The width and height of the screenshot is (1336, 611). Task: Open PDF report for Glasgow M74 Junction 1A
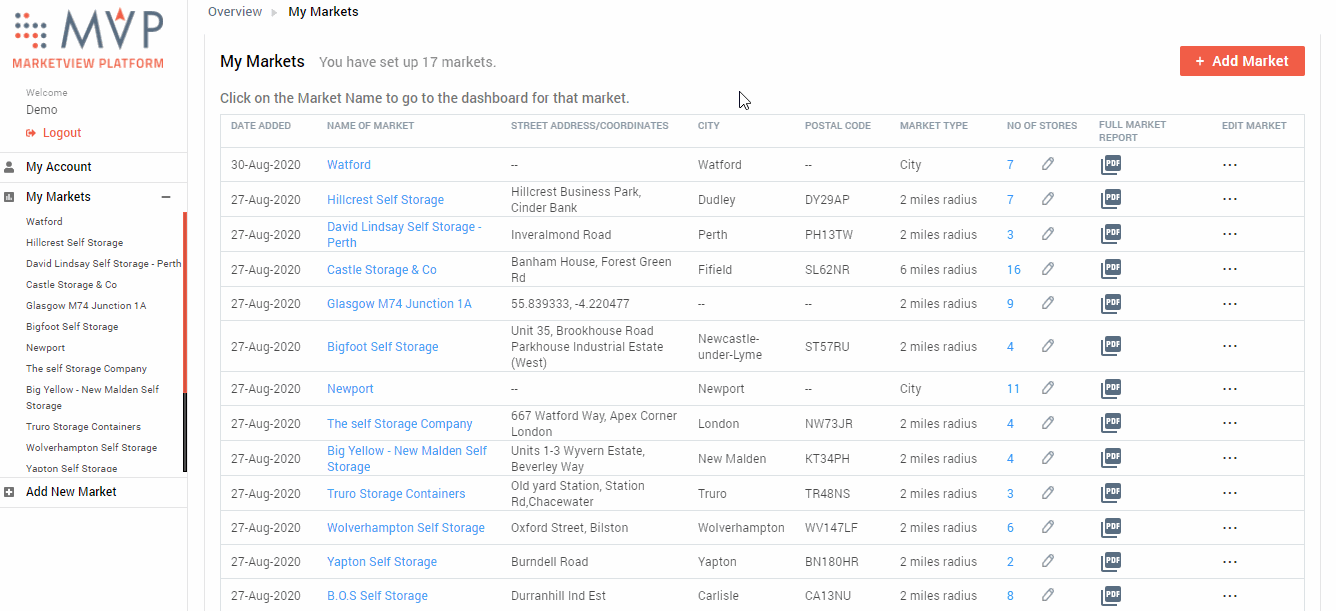pos(1111,303)
